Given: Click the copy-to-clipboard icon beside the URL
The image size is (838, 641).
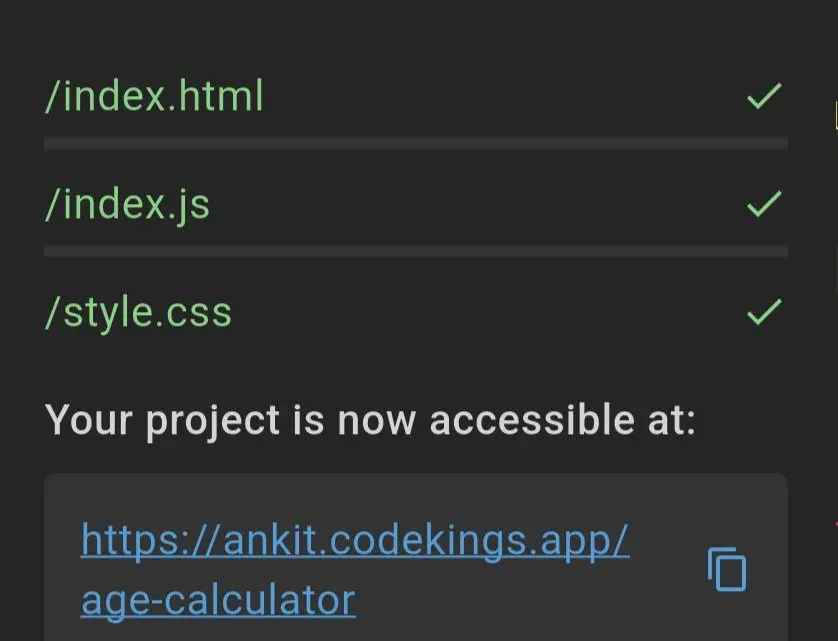Looking at the screenshot, I should click(x=726, y=569).
